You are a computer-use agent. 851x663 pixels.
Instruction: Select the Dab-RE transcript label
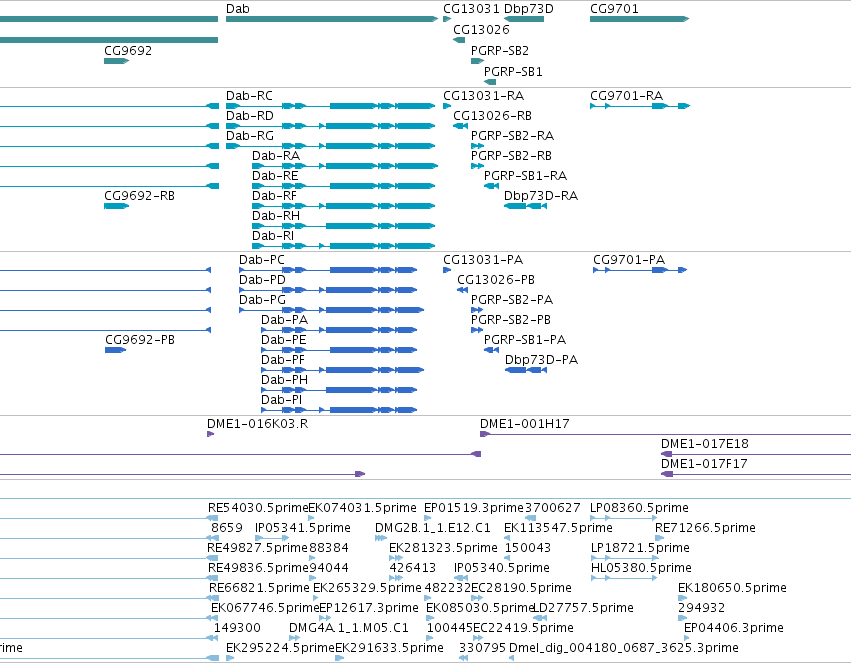[275, 176]
